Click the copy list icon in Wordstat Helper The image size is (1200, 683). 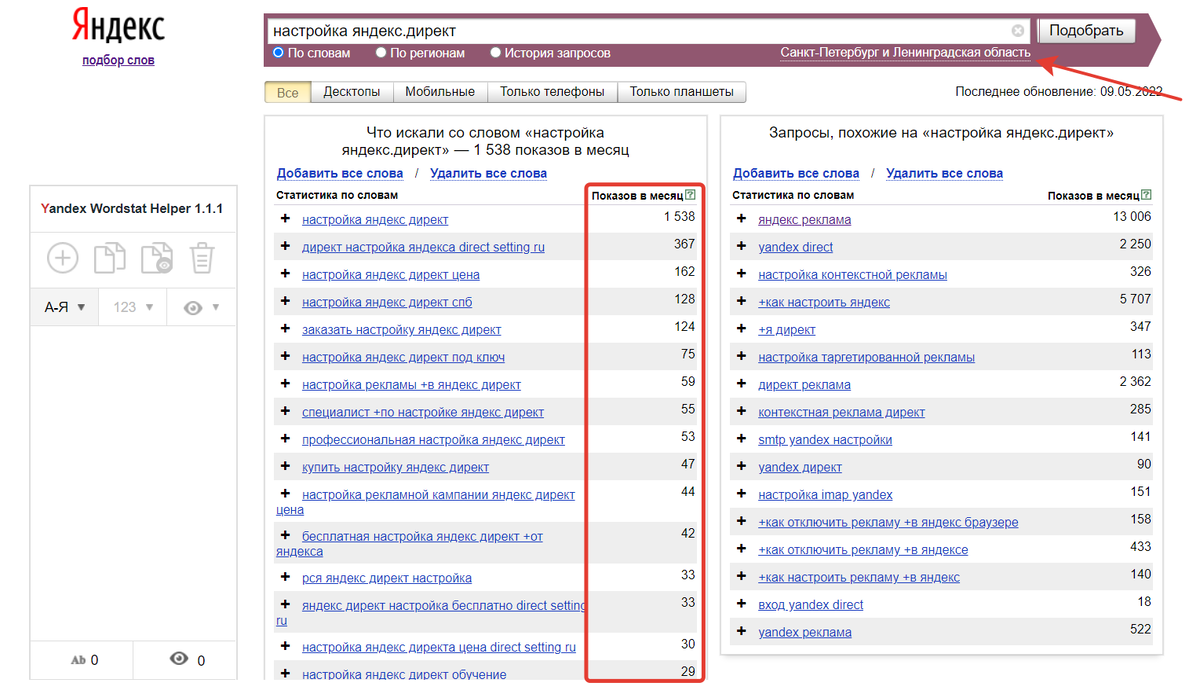pos(110,258)
